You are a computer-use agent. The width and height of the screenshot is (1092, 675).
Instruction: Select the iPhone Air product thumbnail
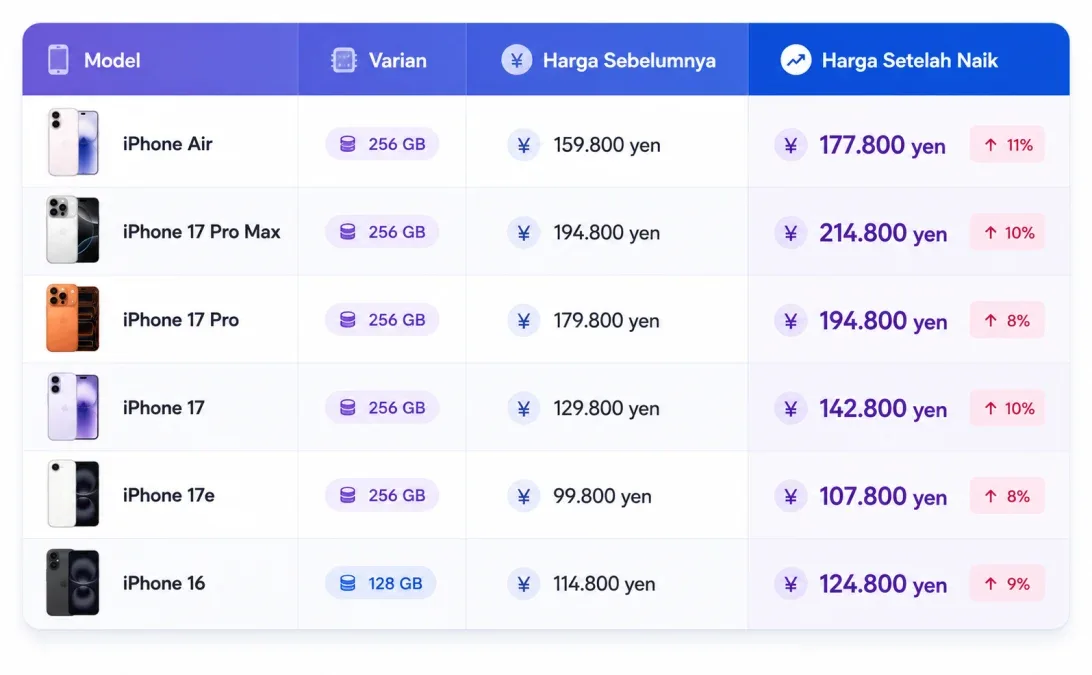tap(73, 142)
